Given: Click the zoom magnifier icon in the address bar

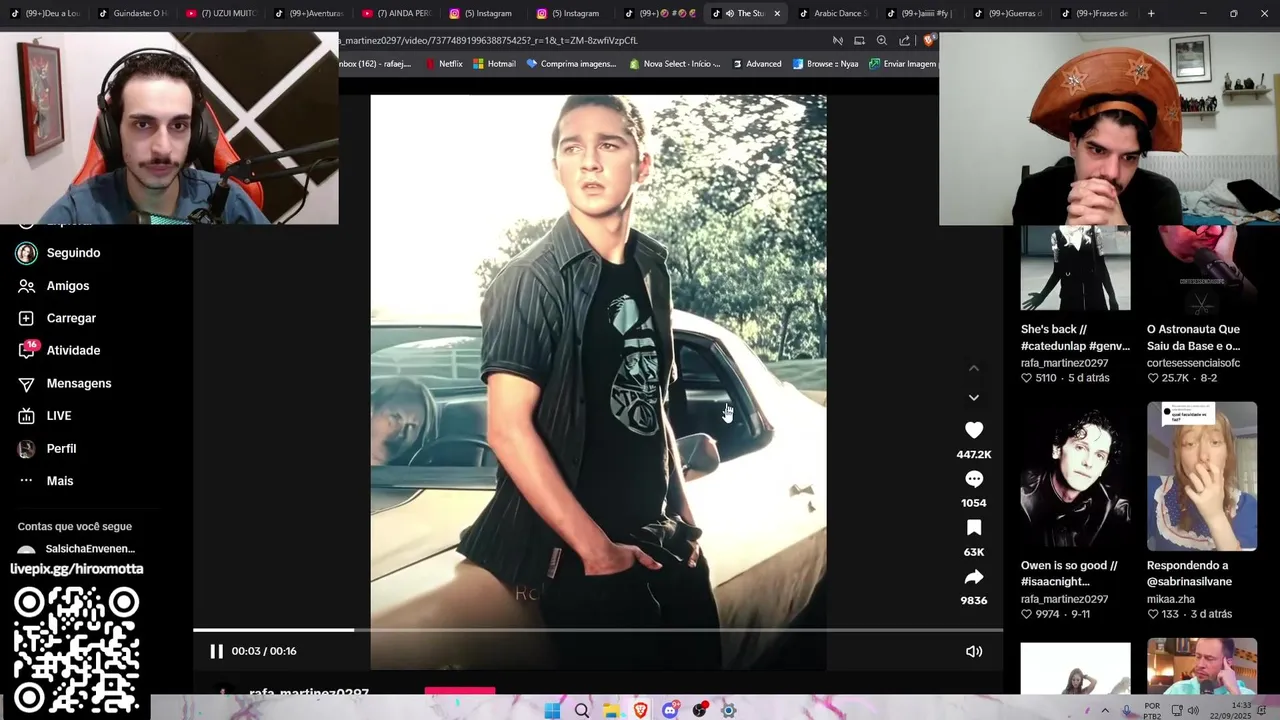Looking at the screenshot, I should click(881, 41).
